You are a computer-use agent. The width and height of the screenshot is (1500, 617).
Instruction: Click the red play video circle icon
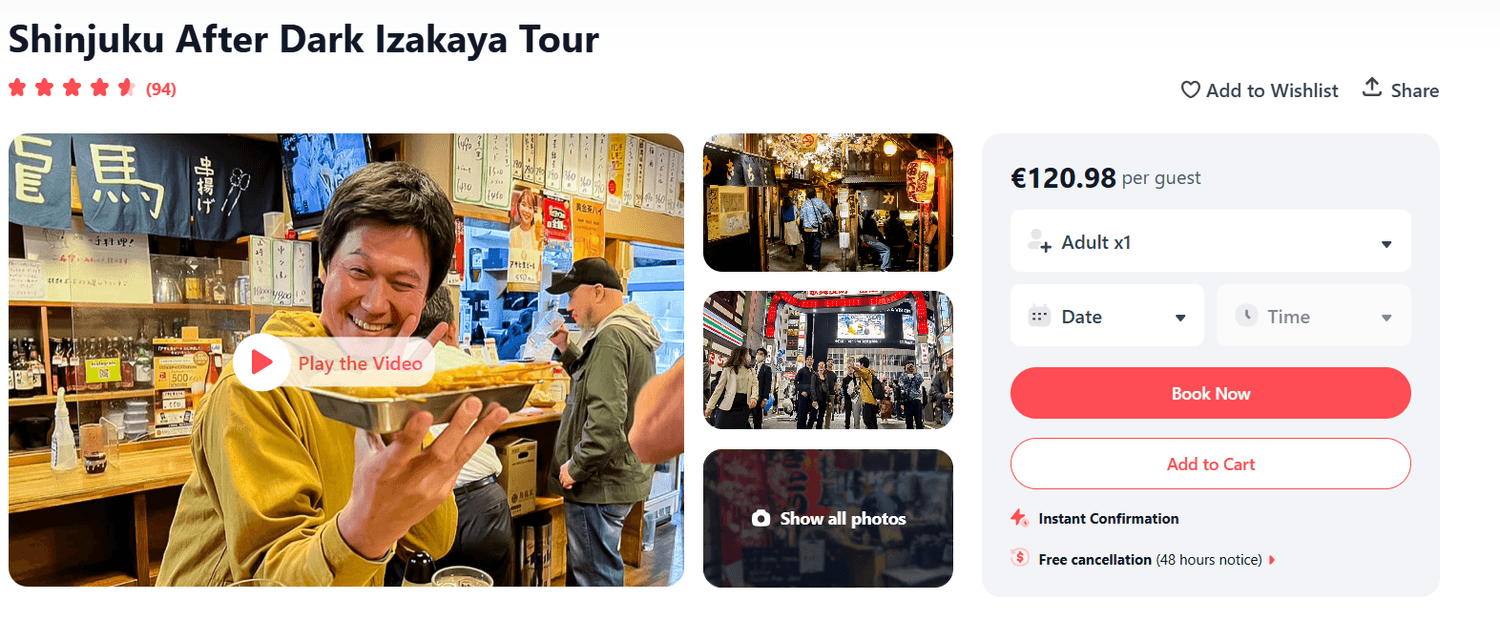[x=262, y=362]
